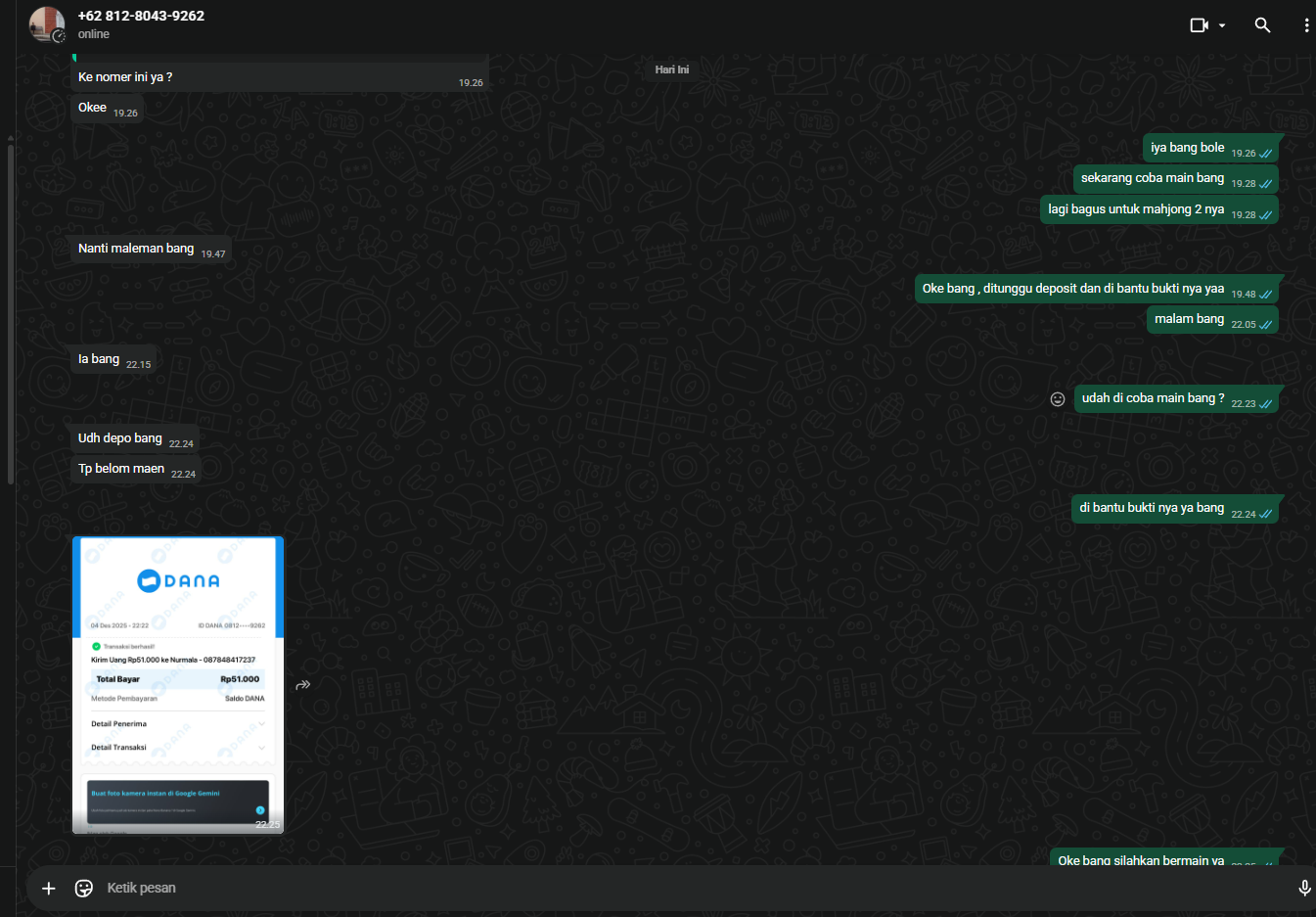1316x917 pixels.
Task: Expand the call options dropdown arrow
Action: pos(1222,25)
